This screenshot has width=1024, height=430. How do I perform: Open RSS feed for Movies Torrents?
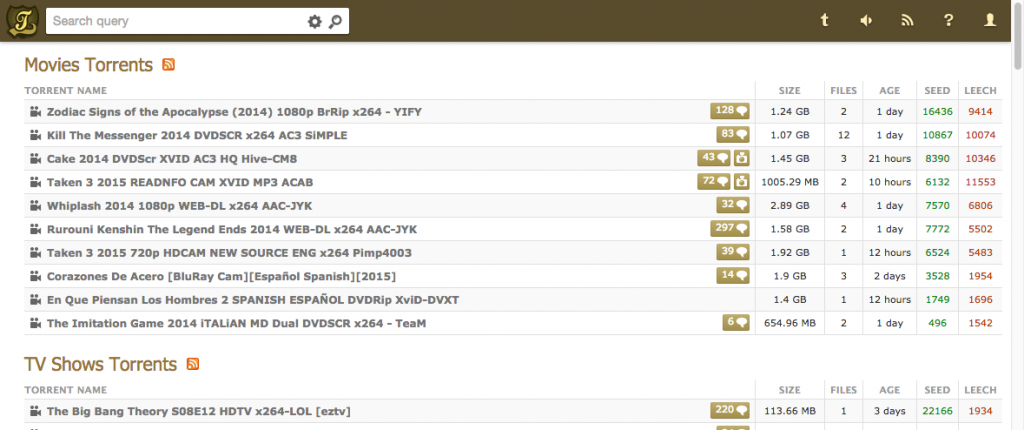(x=168, y=65)
